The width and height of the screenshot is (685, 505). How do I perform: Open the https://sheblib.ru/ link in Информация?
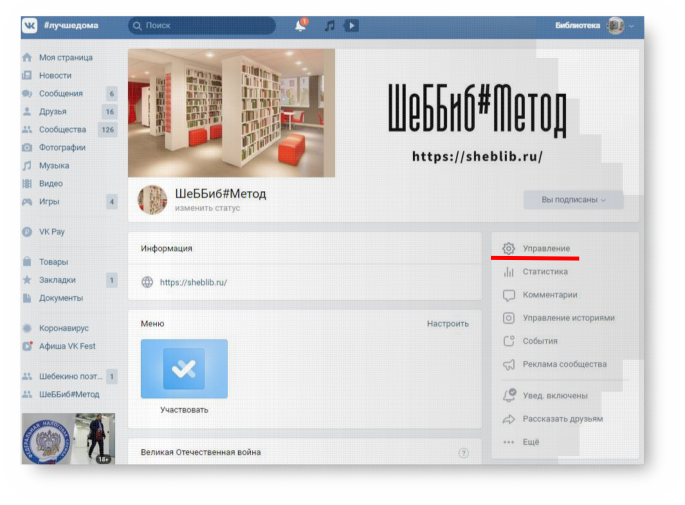point(194,282)
